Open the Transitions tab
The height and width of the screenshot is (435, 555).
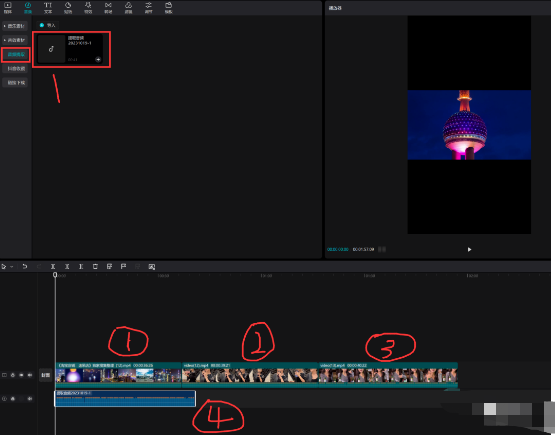(108, 7)
